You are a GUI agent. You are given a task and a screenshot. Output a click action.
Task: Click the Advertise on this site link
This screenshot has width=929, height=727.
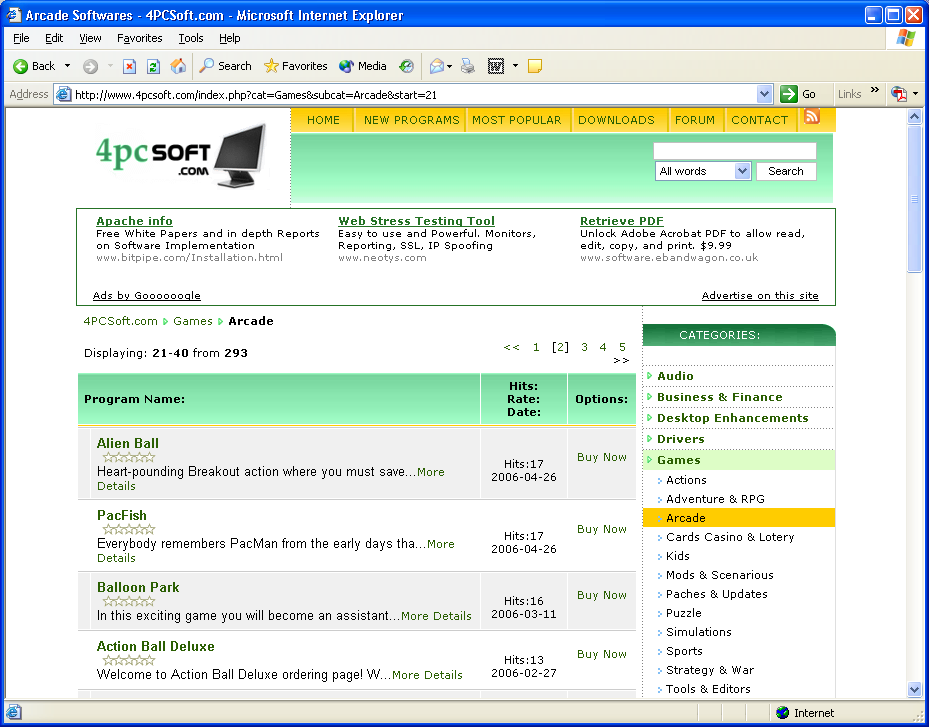(x=760, y=295)
